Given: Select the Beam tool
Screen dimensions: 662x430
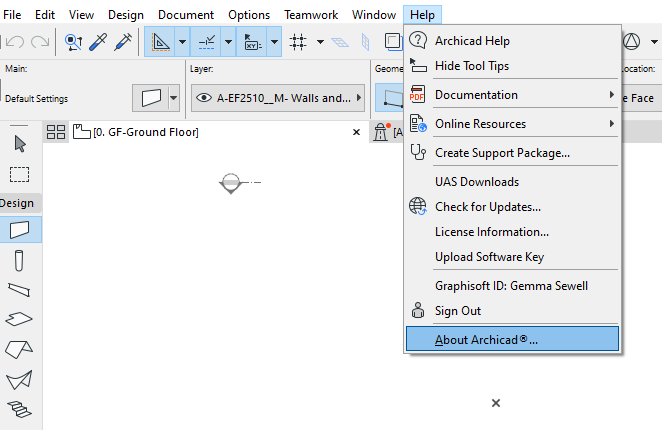Looking at the screenshot, I should tap(19, 290).
